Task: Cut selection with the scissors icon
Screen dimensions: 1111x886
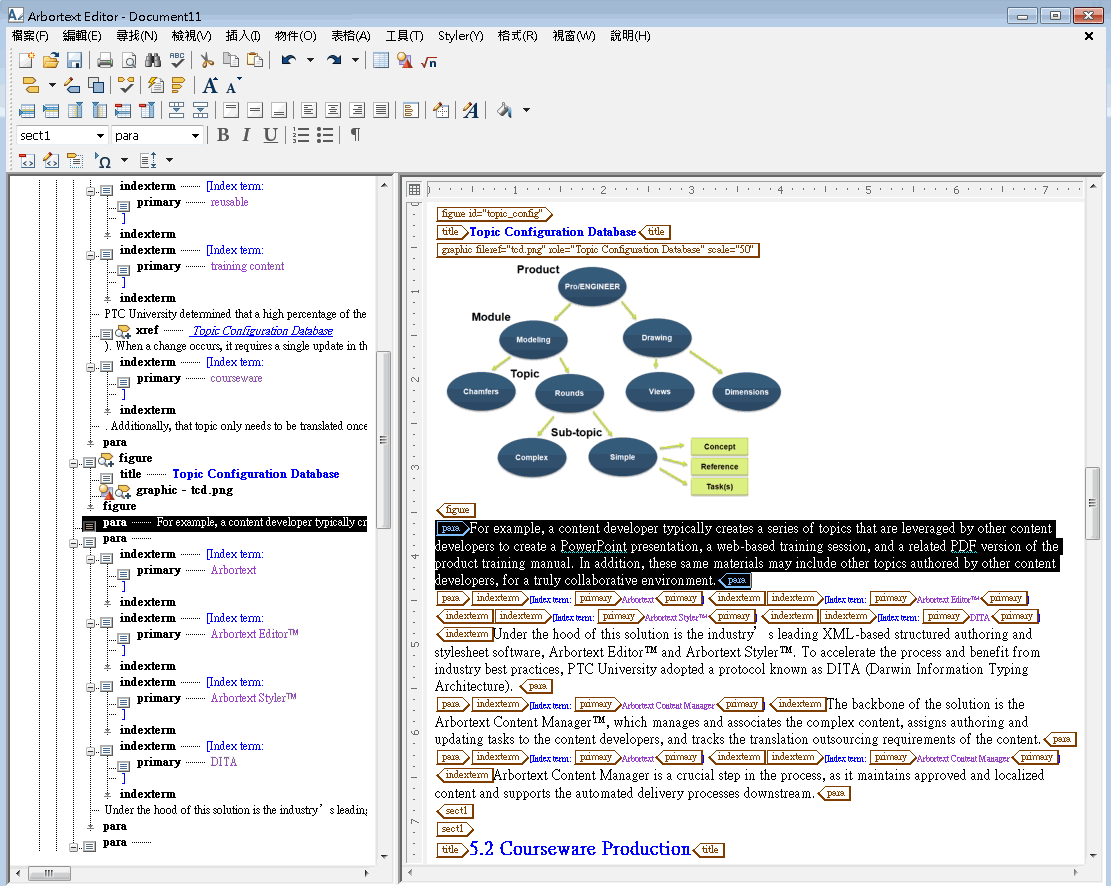Action: pos(207,61)
